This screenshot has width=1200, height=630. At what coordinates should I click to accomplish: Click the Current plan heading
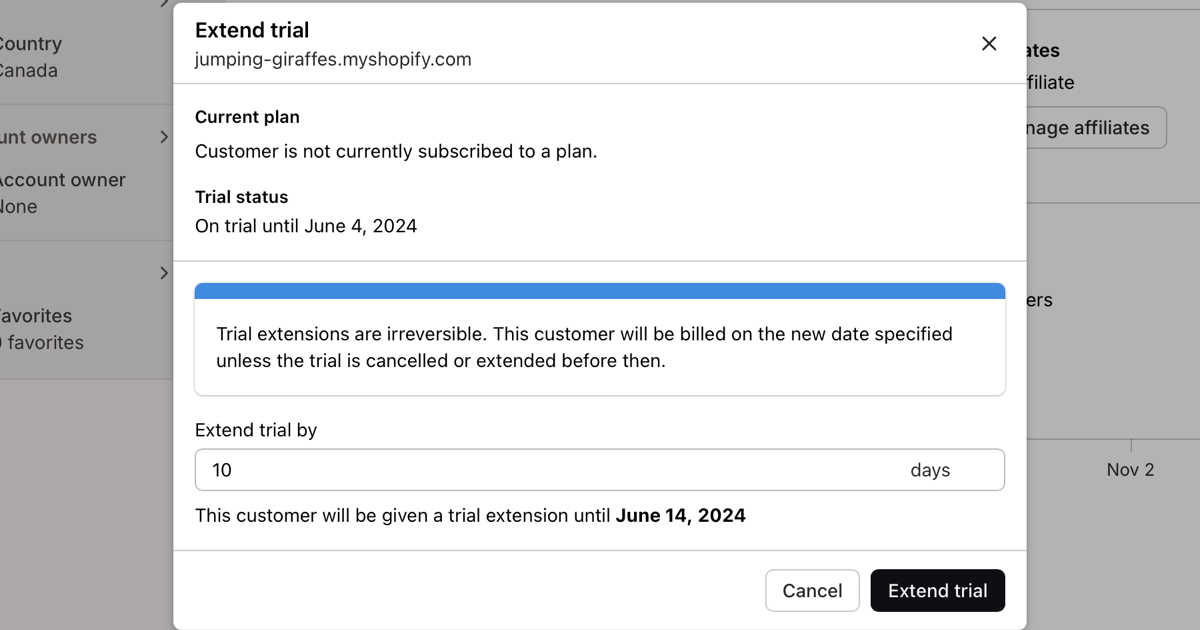coord(247,117)
